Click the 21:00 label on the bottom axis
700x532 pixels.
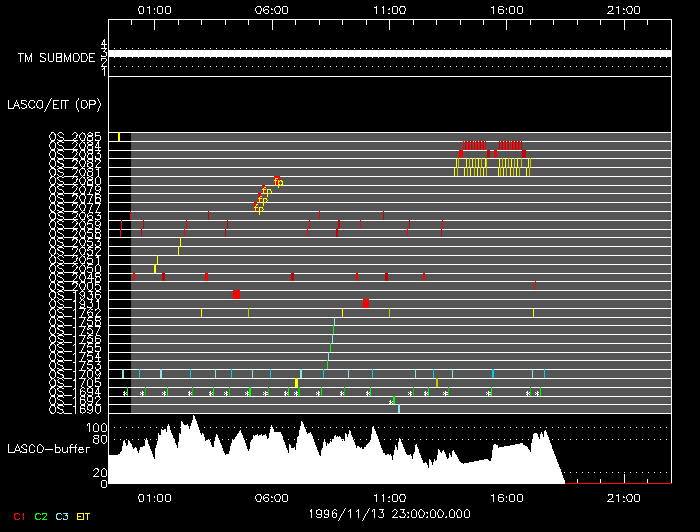[x=624, y=498]
